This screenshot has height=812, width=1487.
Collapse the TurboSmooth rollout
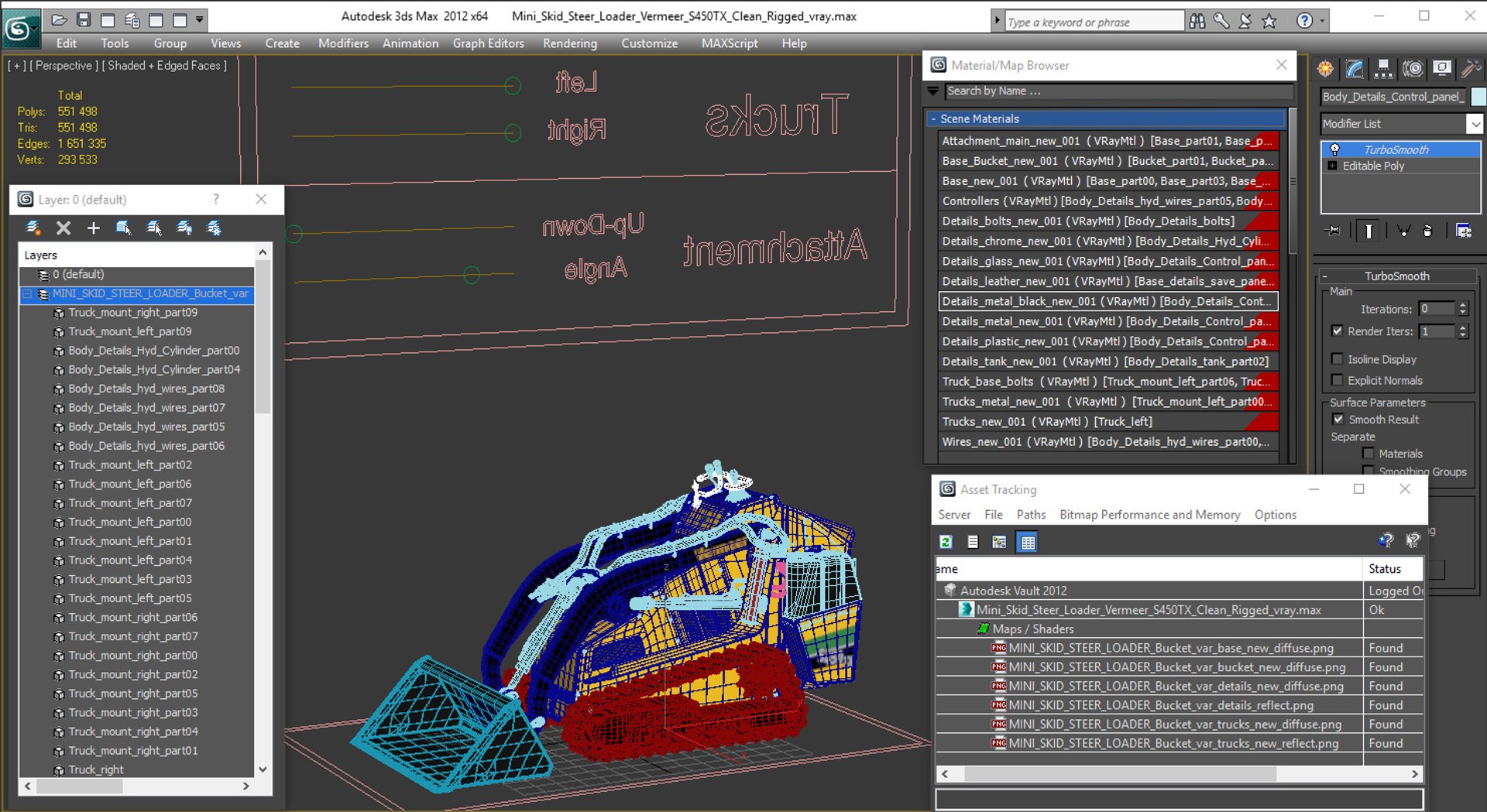pos(1324,276)
